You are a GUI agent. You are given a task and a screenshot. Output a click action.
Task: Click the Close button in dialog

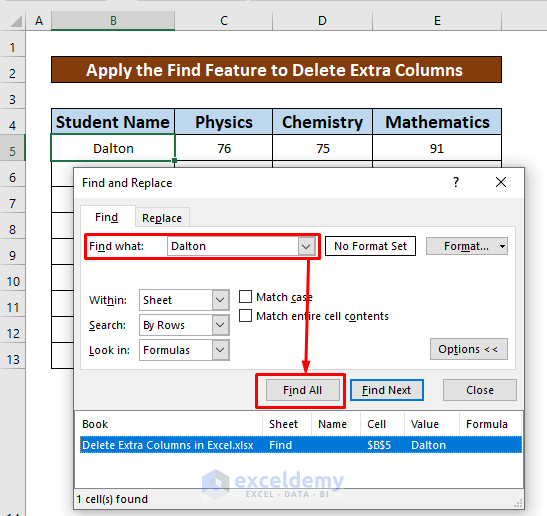click(x=480, y=390)
